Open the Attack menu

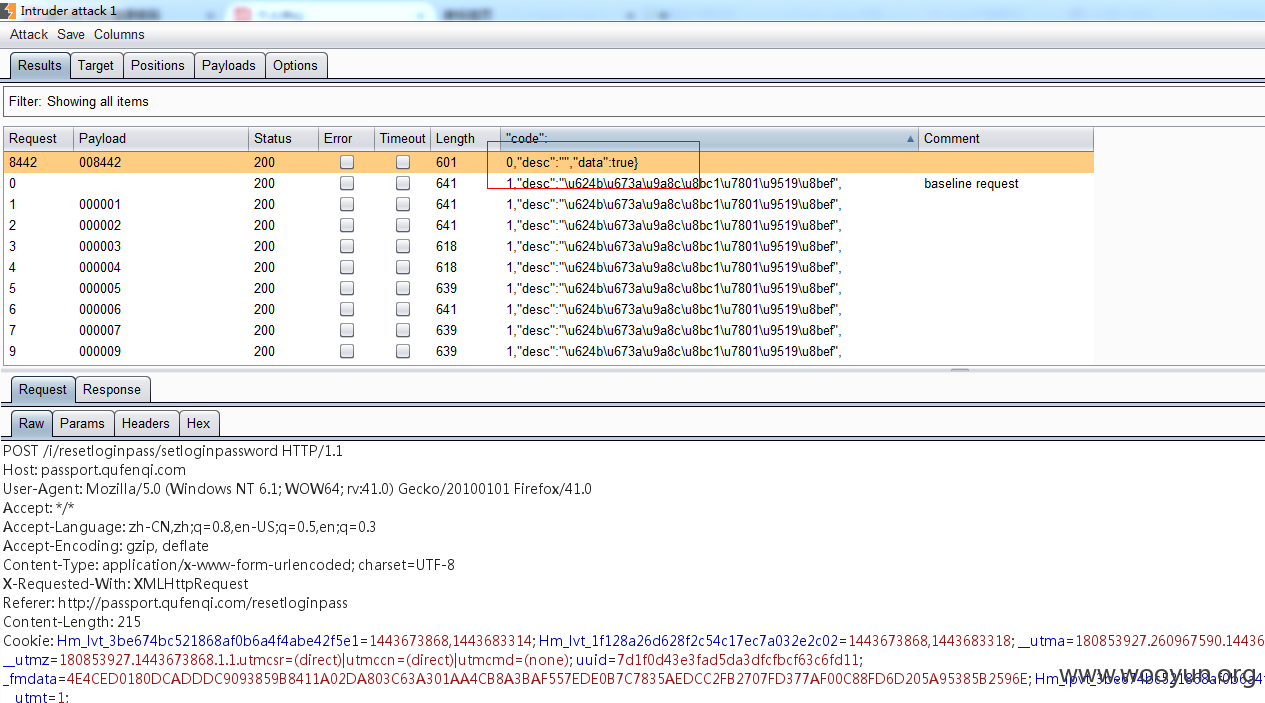[x=29, y=34]
